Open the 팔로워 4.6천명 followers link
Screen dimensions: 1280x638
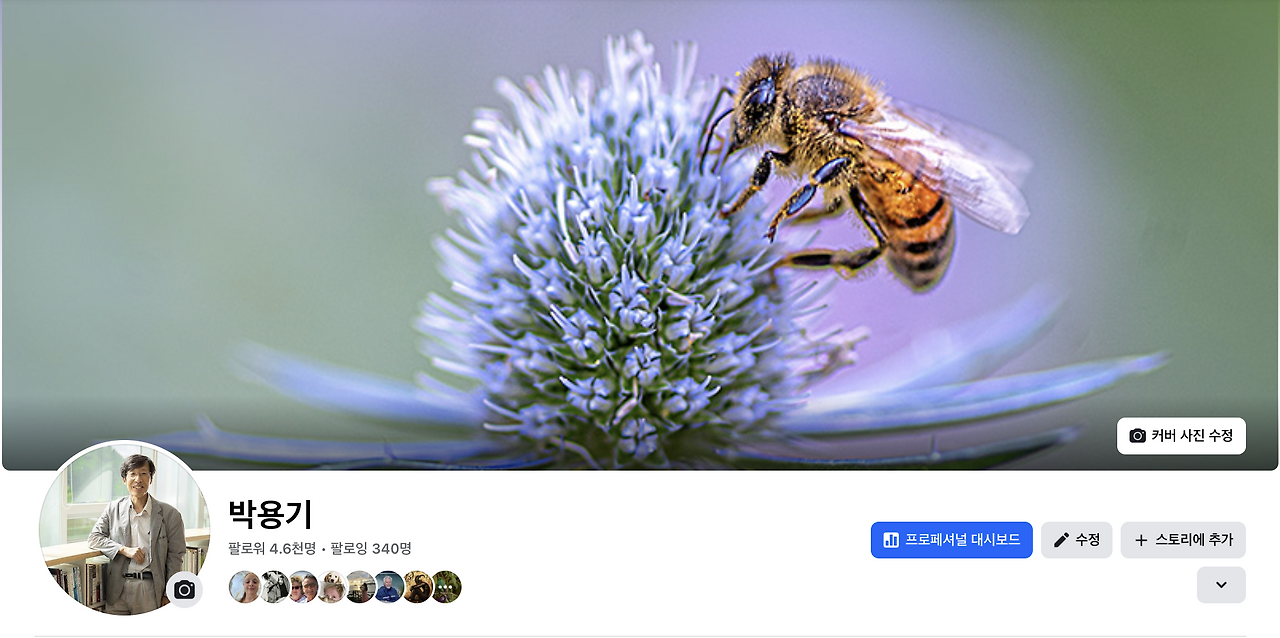[x=272, y=549]
